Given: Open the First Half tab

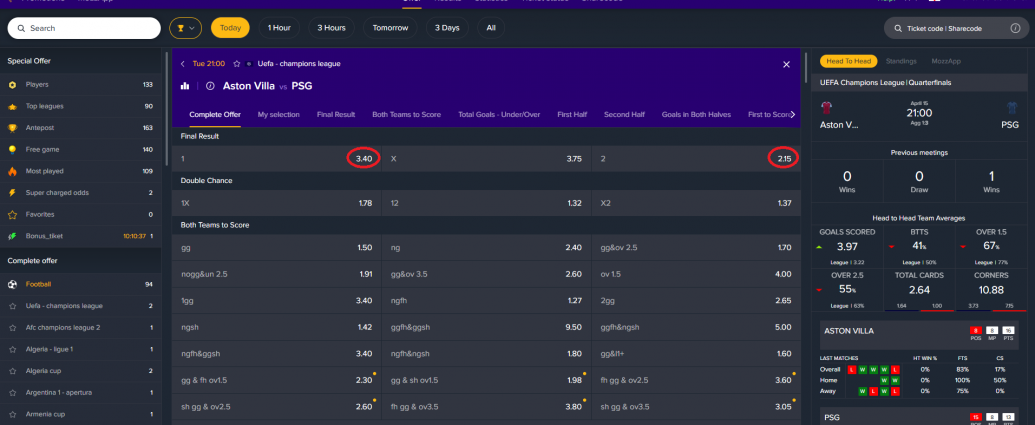Looking at the screenshot, I should pyautogui.click(x=572, y=114).
